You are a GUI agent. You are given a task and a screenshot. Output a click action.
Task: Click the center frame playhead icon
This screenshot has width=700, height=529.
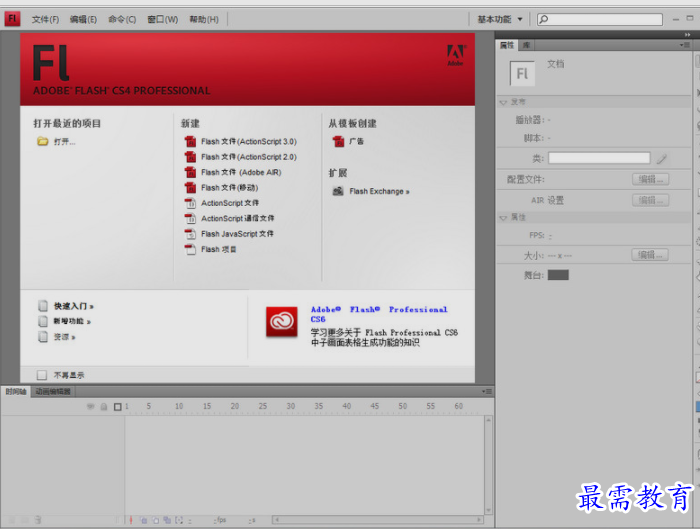[x=131, y=520]
